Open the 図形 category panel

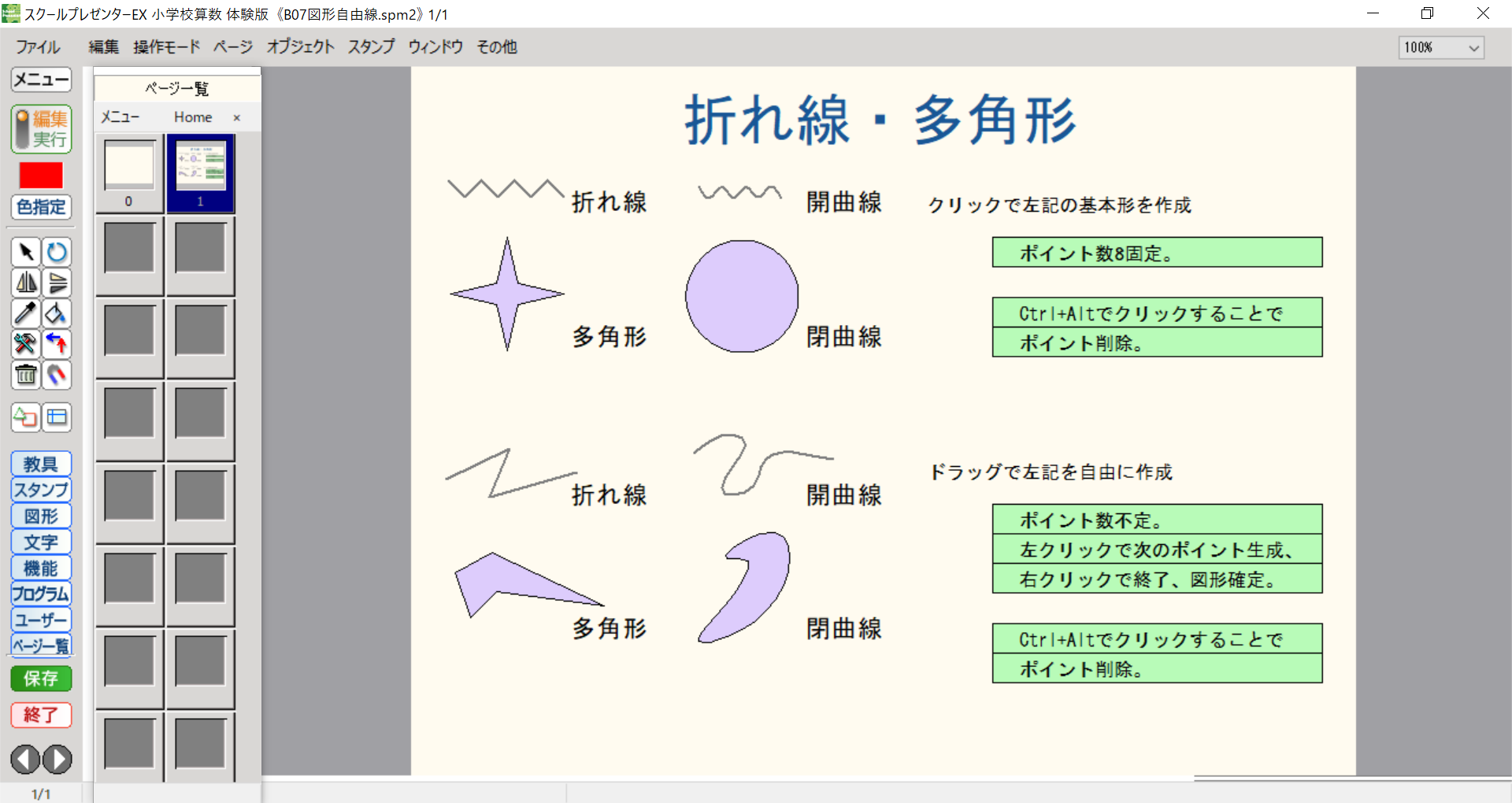coord(41,516)
